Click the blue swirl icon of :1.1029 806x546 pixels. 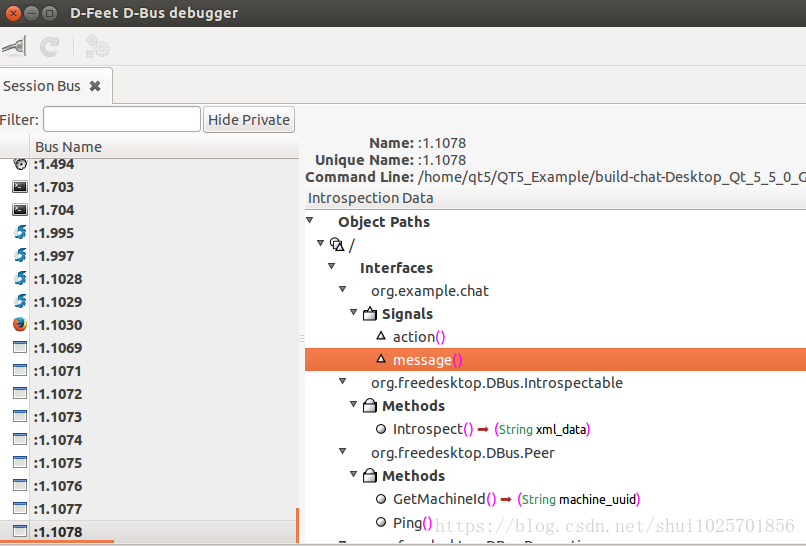click(20, 301)
